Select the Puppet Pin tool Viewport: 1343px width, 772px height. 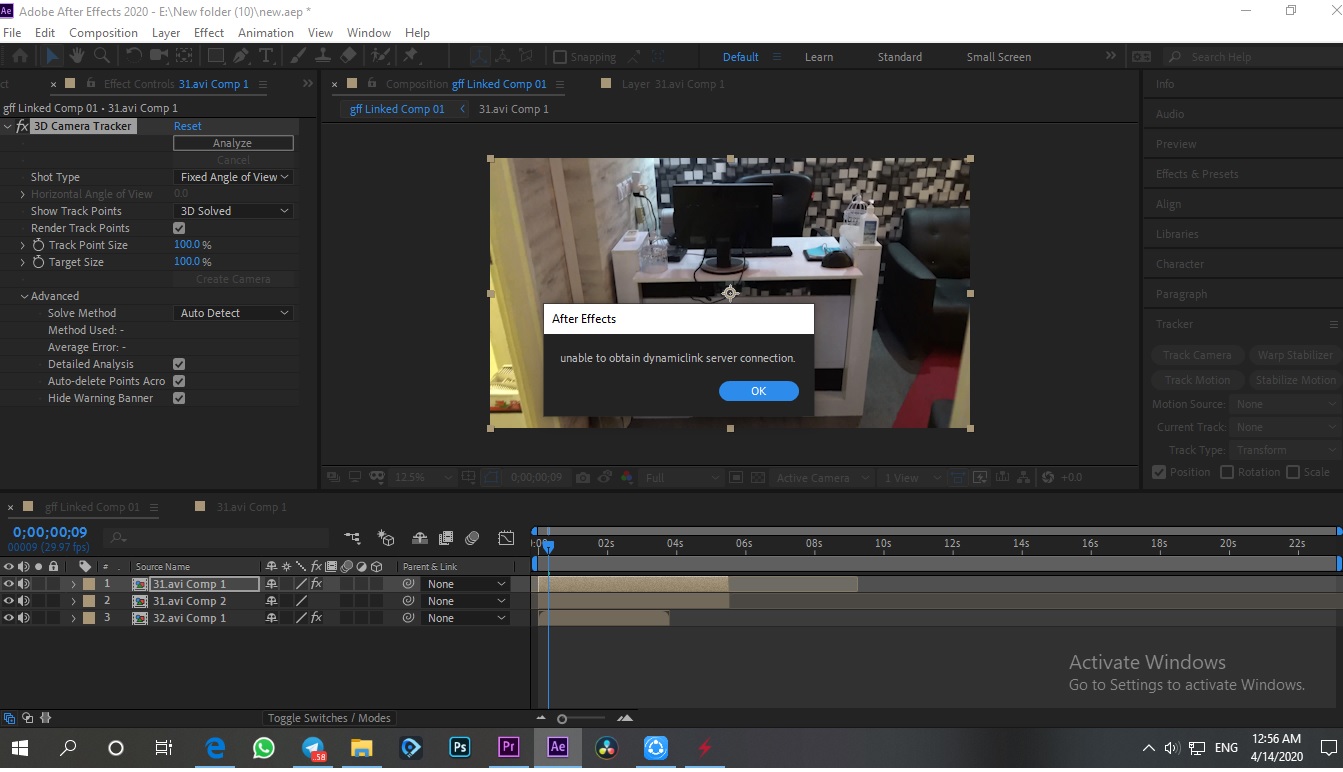[x=410, y=56]
